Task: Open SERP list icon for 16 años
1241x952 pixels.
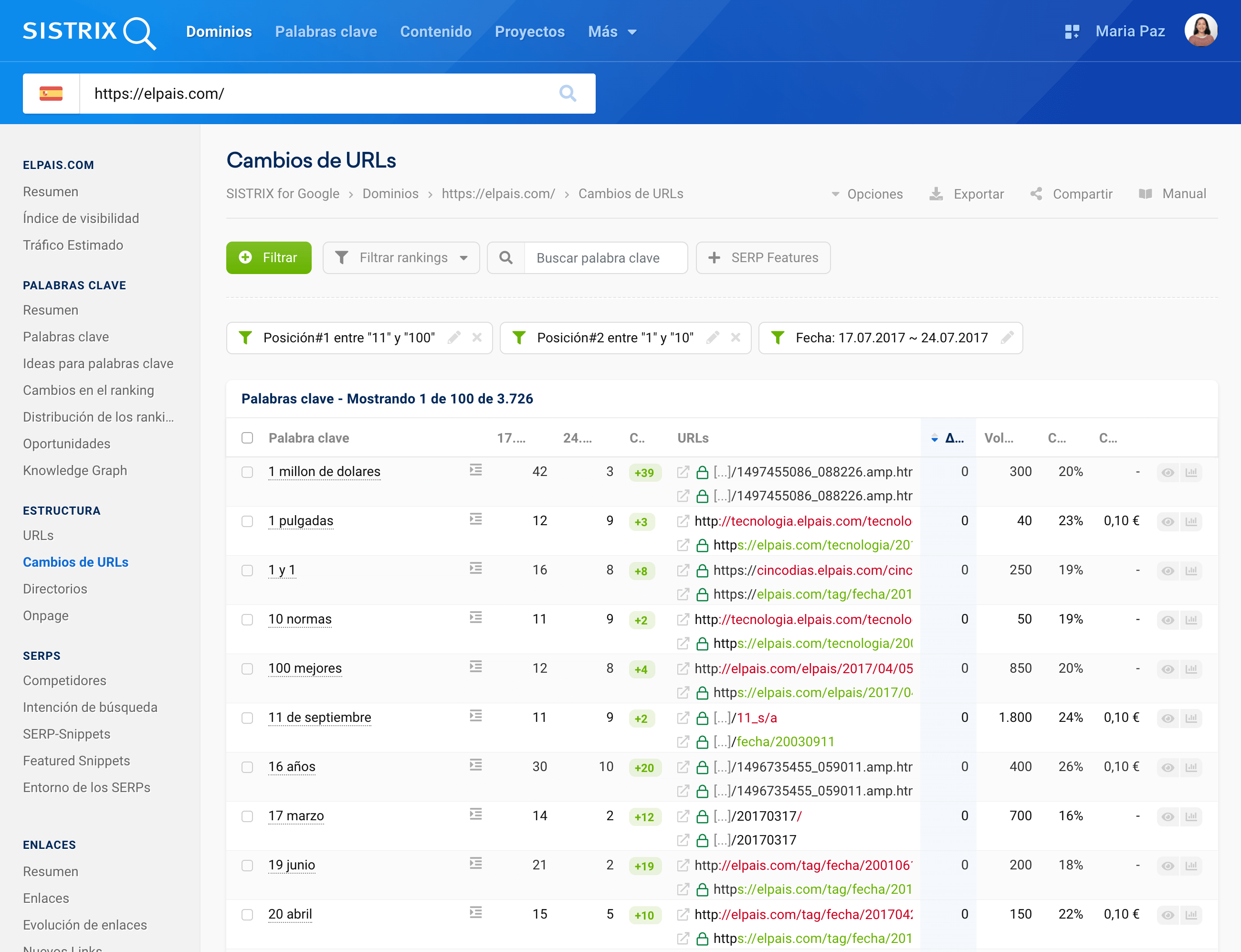Action: 476,766
